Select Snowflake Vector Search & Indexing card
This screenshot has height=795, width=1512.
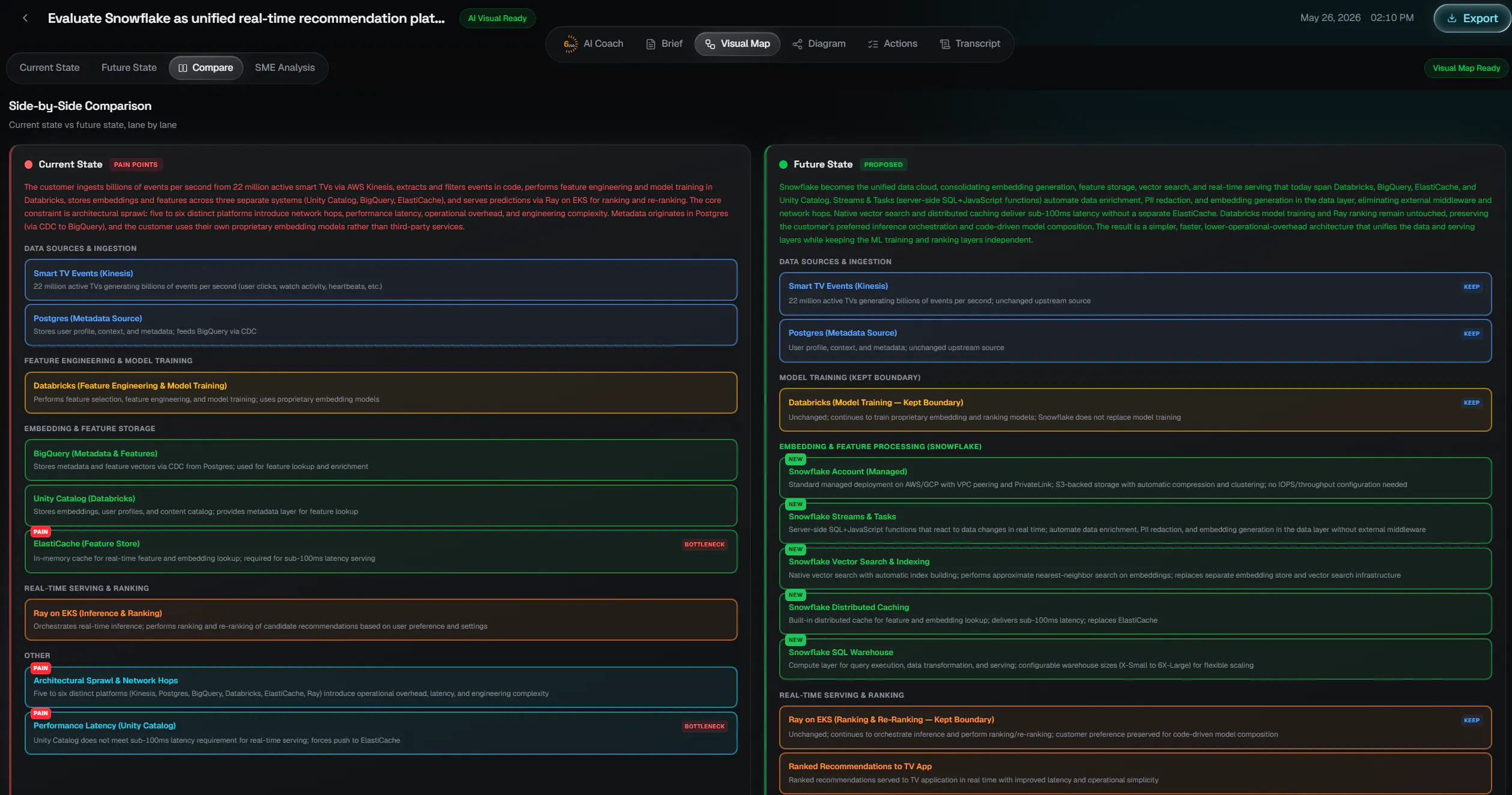[x=1135, y=568]
